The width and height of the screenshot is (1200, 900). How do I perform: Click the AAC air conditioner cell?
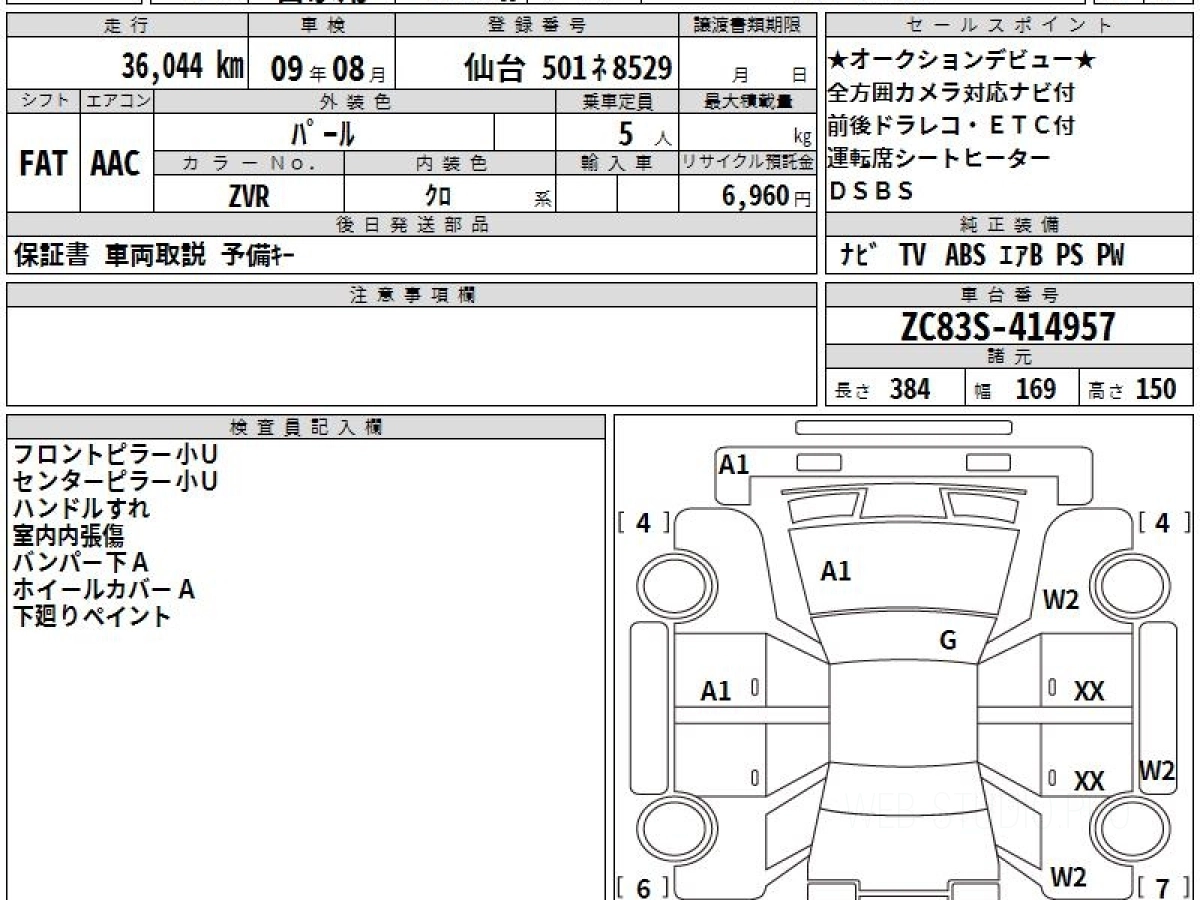[116, 164]
